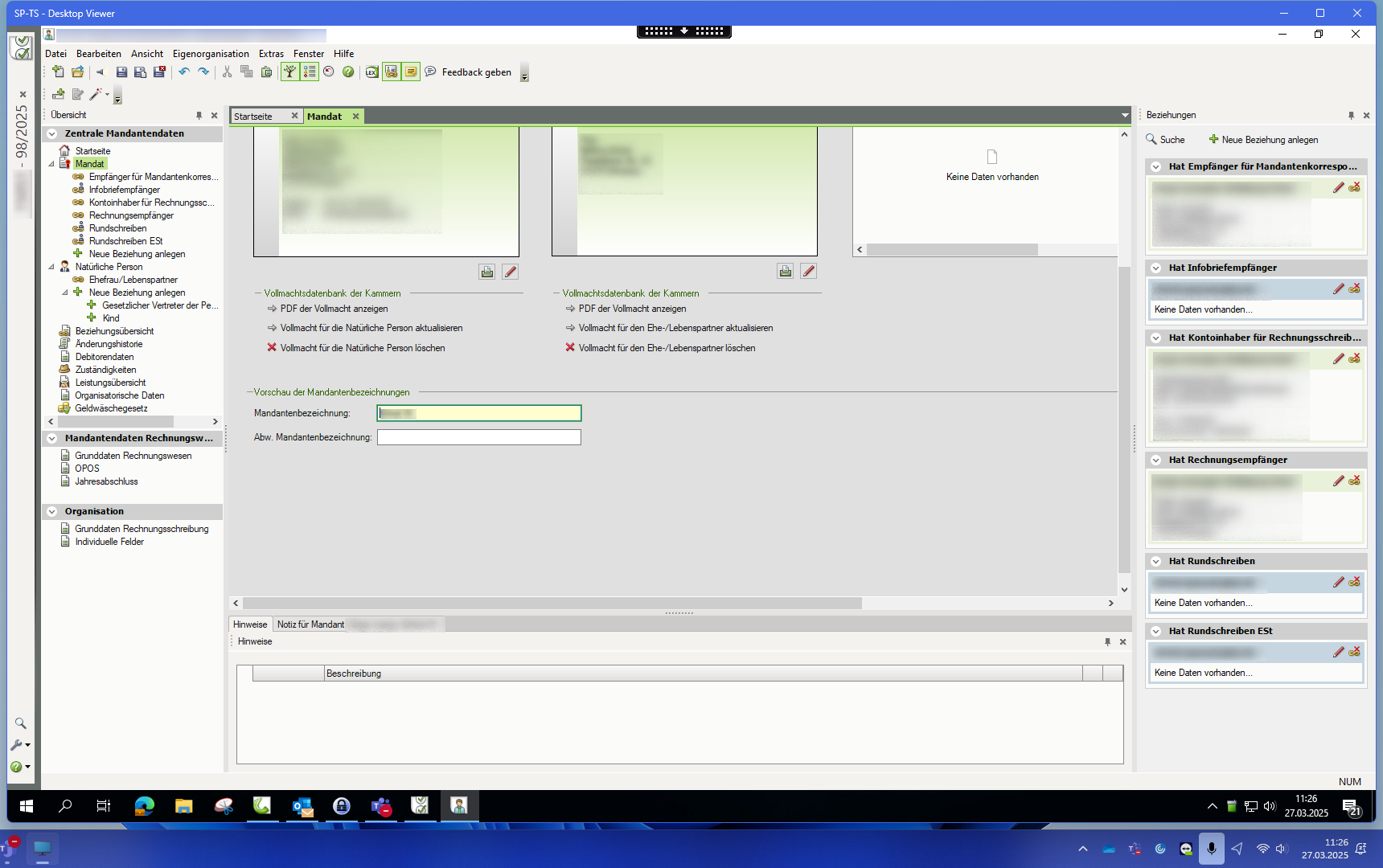Open the Eigenorganisation menu
Viewport: 1383px width, 868px height.
[211, 54]
